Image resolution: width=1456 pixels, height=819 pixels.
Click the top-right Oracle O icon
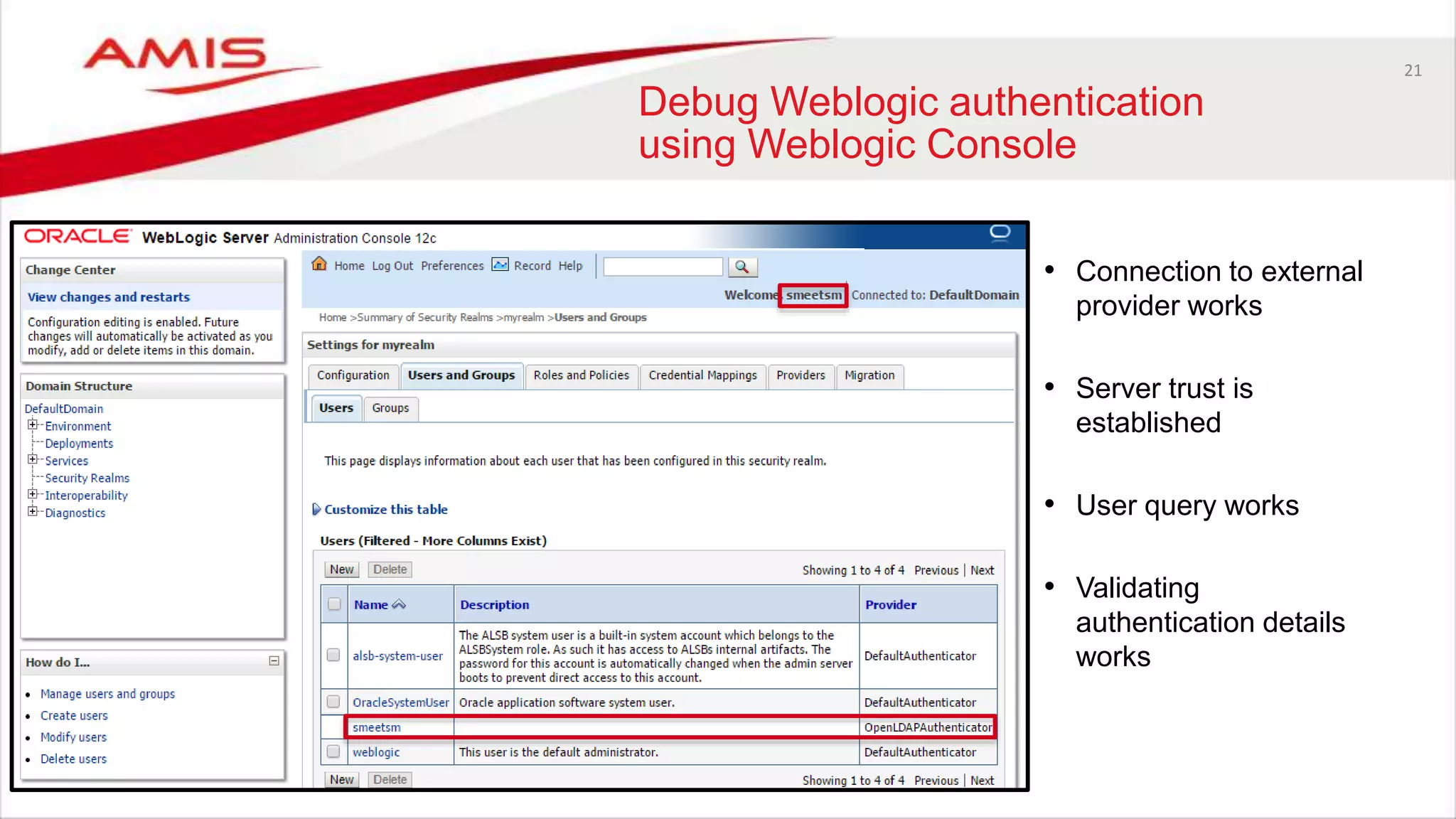pos(1000,232)
